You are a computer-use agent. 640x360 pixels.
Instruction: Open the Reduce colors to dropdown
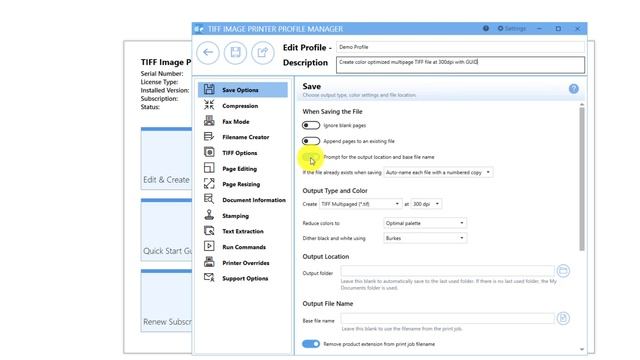click(x=425, y=223)
